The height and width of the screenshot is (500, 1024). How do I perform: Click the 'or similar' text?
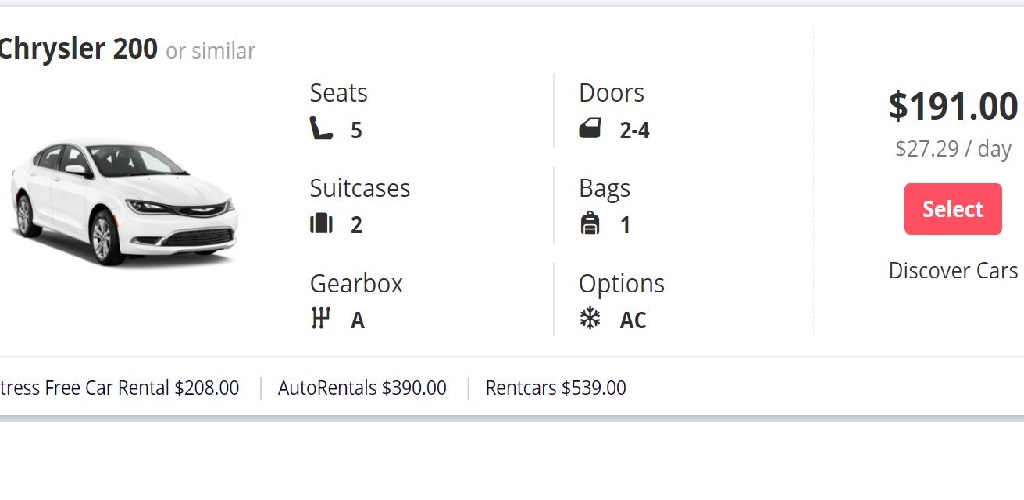coord(210,51)
